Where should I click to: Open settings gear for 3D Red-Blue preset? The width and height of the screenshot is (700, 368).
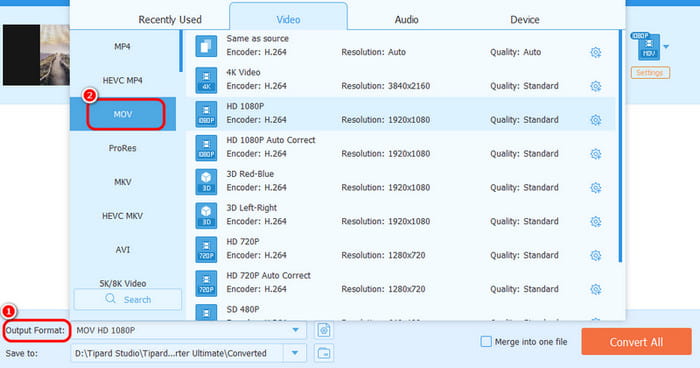pos(596,188)
